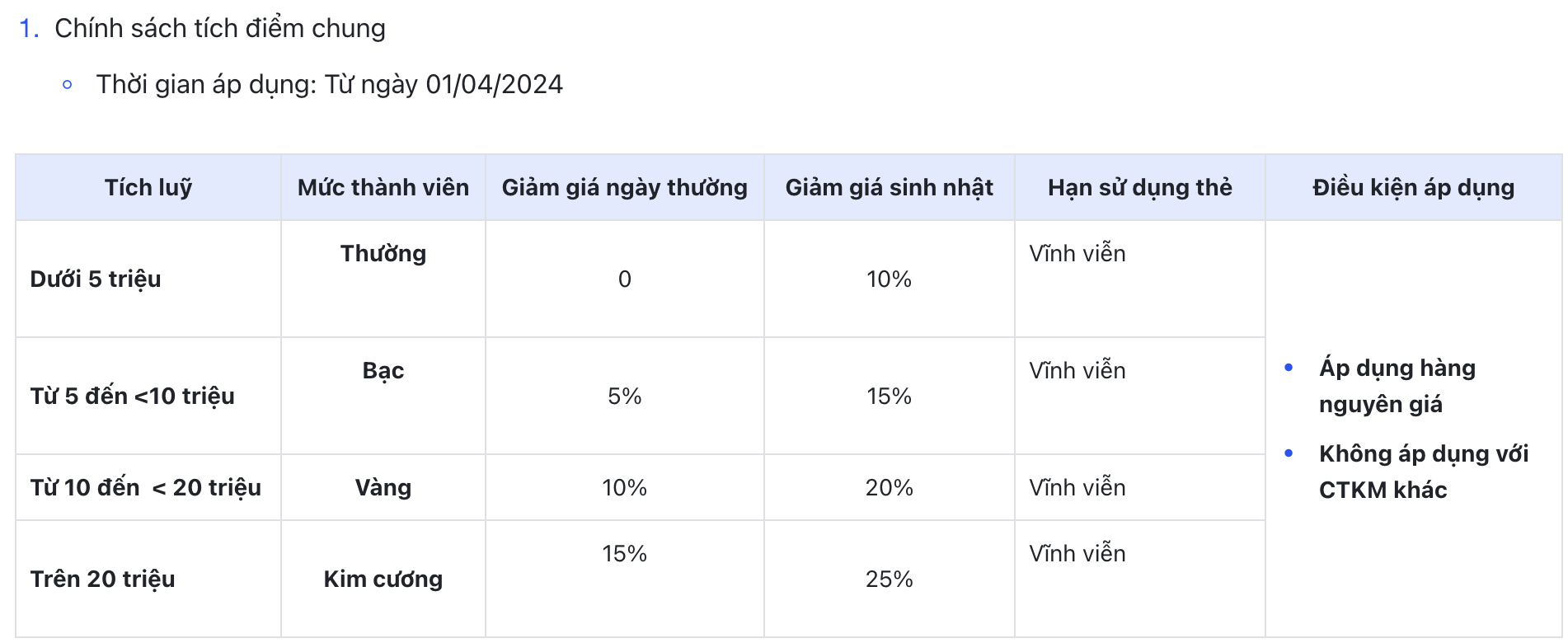Select the "Điều kiện áp dụng" header cell
This screenshot has width=1568, height=643.
(1413, 188)
